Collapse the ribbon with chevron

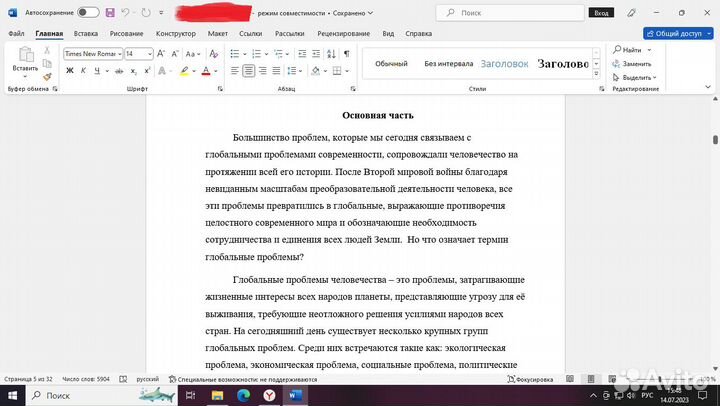tap(708, 86)
